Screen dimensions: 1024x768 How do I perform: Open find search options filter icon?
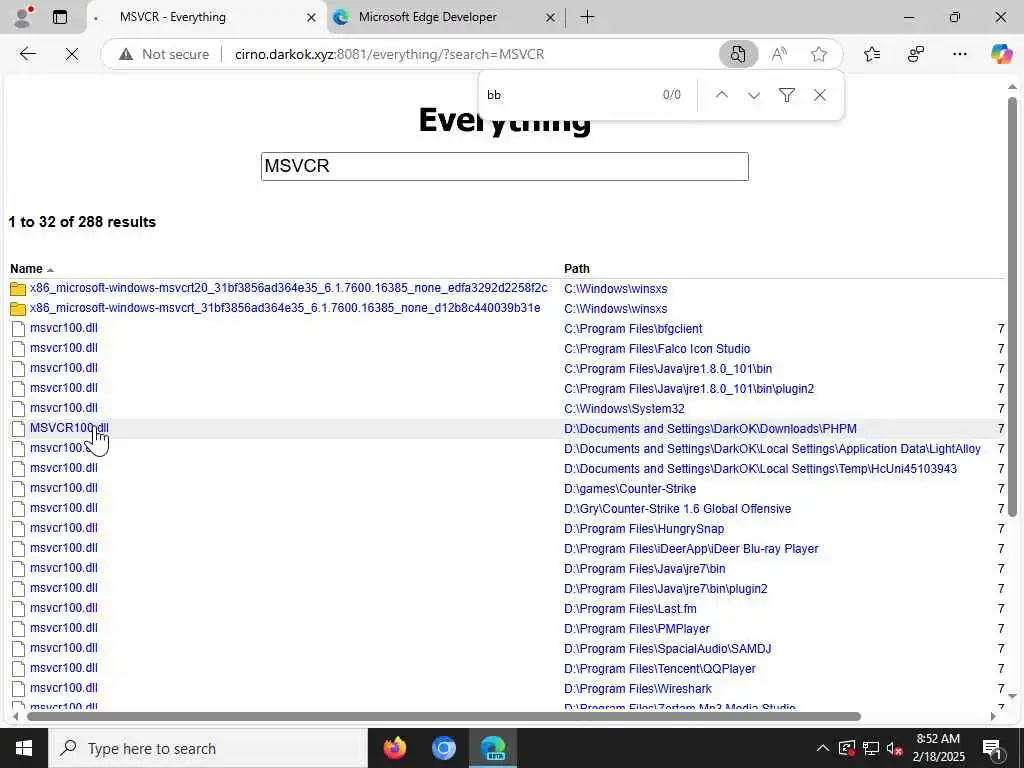click(x=787, y=95)
